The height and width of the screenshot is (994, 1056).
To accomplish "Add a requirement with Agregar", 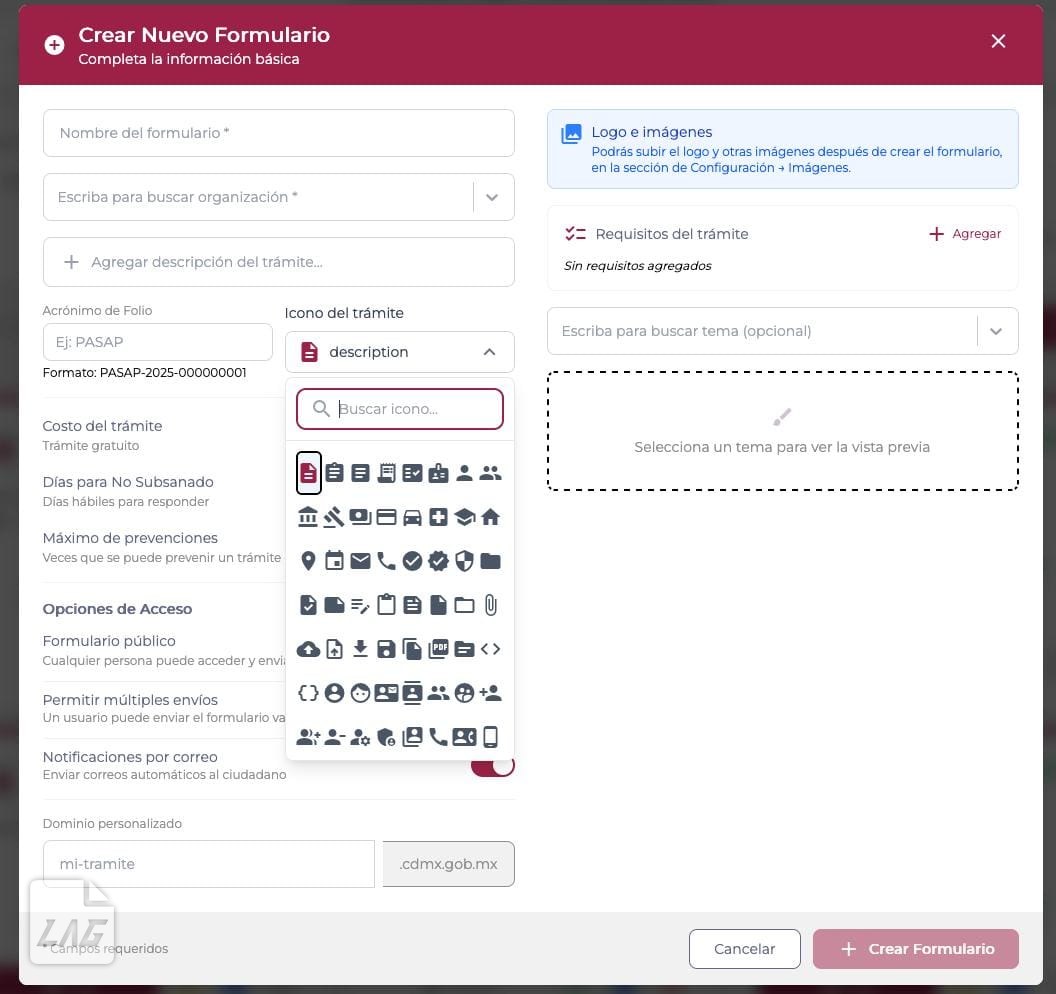I will coord(965,234).
